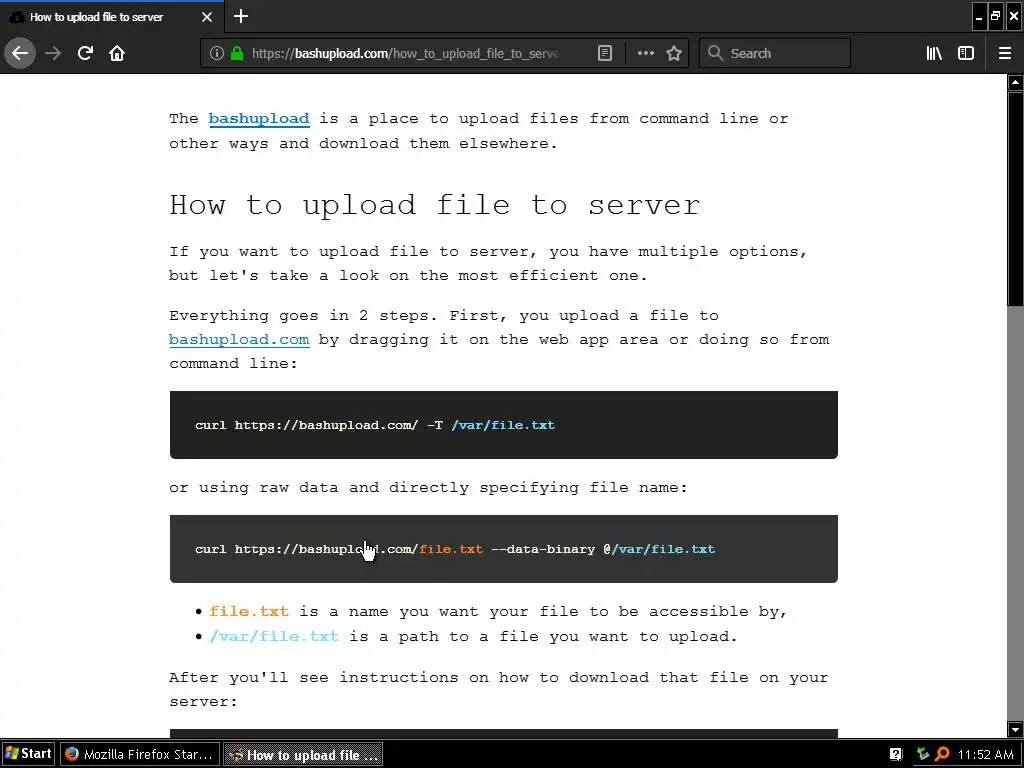The image size is (1024, 768).
Task: Click the orange magnifier tray icon
Action: (942, 754)
